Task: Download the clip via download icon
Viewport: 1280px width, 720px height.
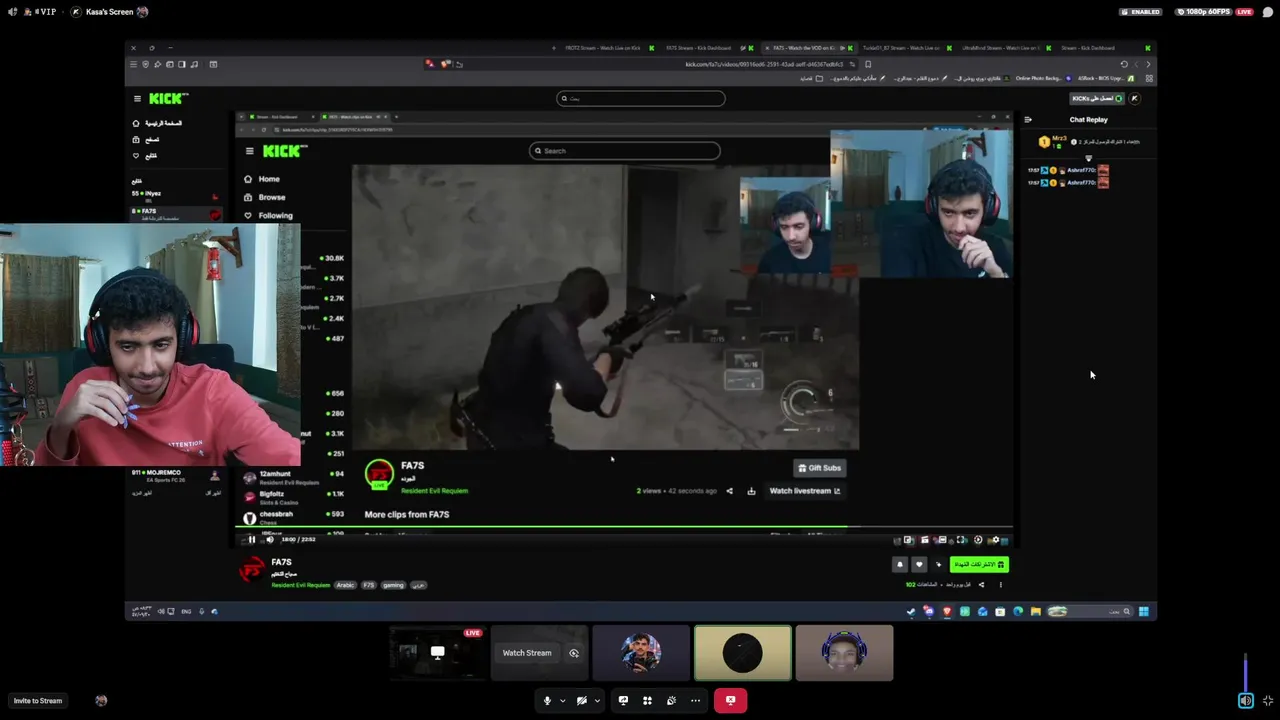Action: [x=751, y=491]
